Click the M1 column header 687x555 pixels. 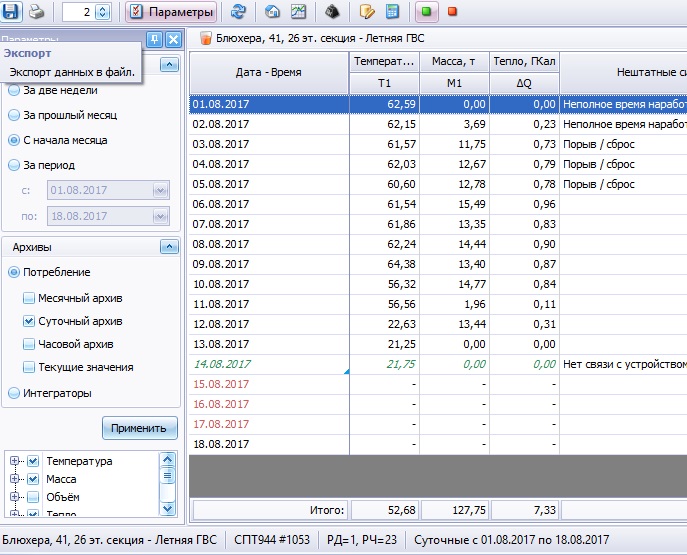pyautogui.click(x=454, y=83)
